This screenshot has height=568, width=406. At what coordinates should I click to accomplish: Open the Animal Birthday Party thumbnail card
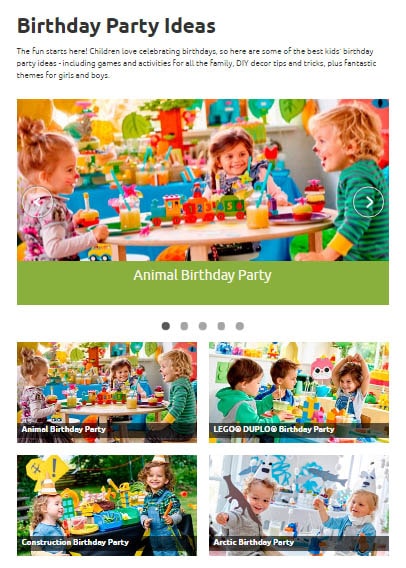click(x=107, y=392)
